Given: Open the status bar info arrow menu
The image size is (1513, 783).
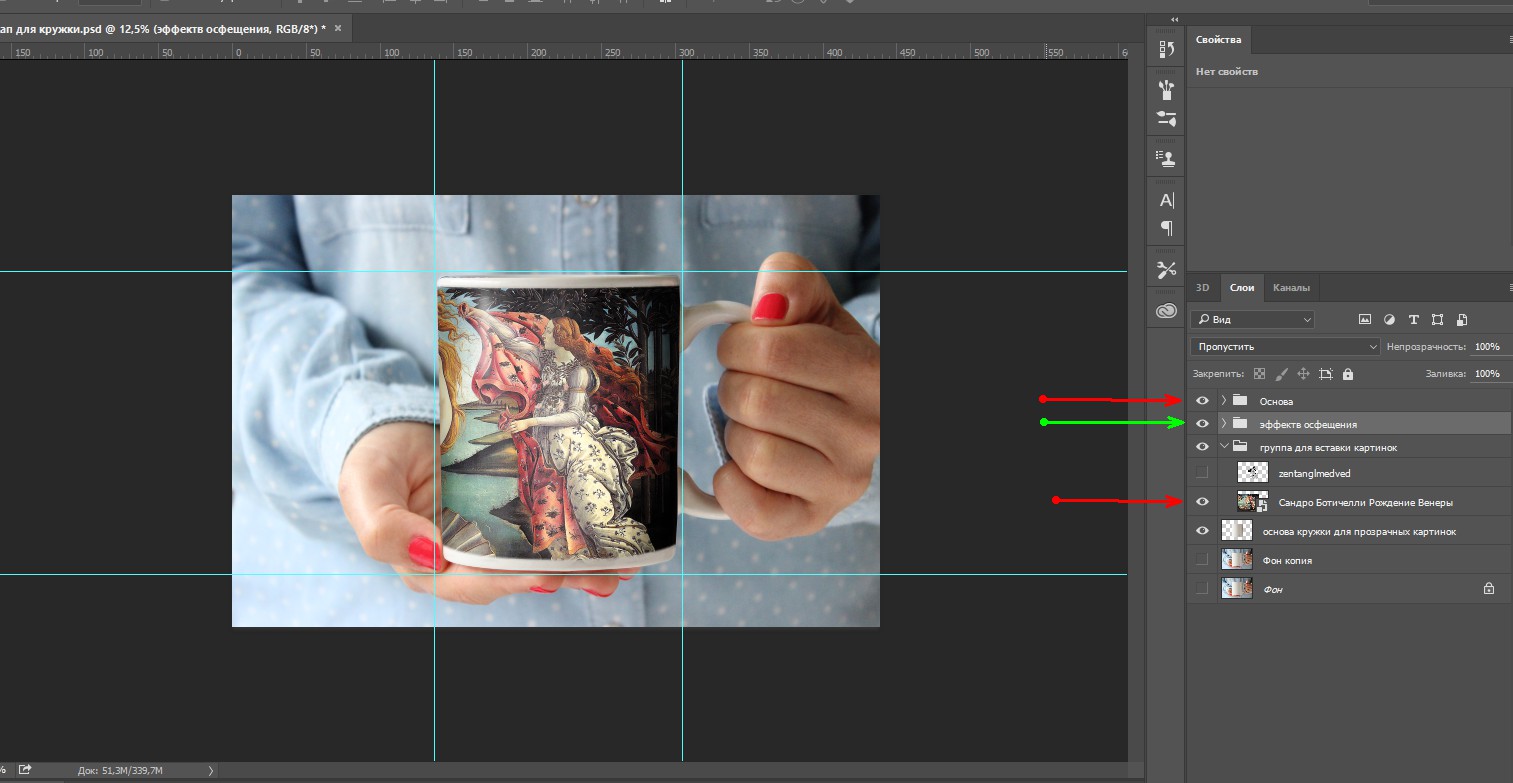Looking at the screenshot, I should pos(210,770).
